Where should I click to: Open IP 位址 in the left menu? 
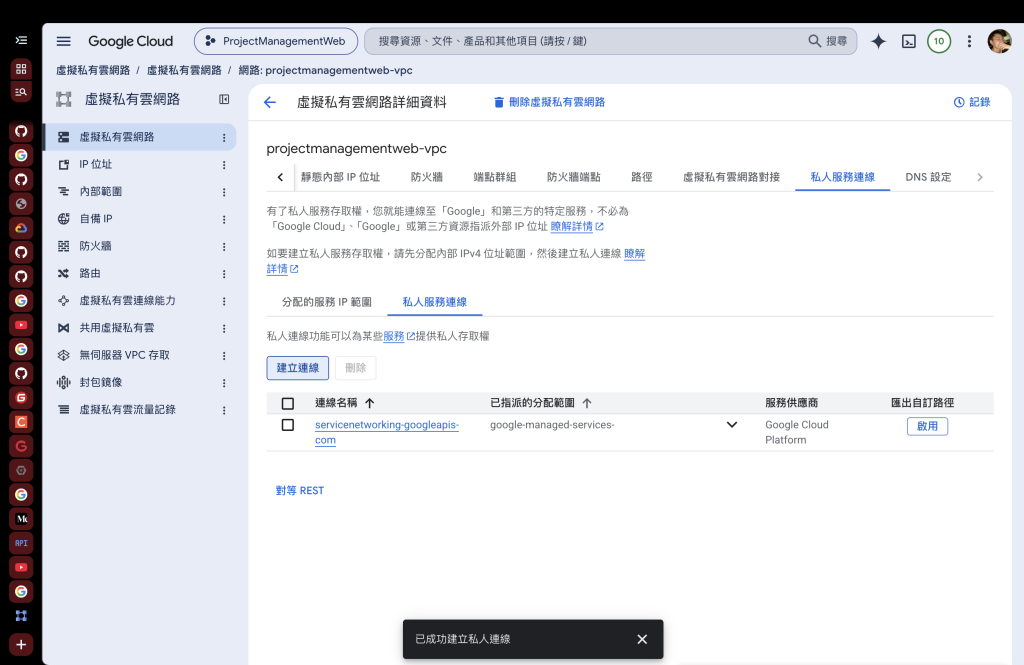click(95, 165)
